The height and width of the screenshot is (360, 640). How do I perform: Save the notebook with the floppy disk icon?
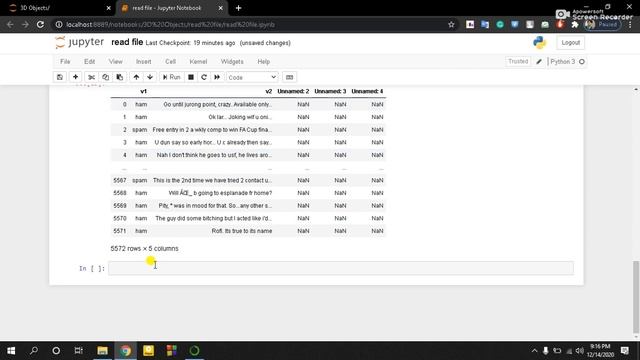pyautogui.click(x=60, y=77)
